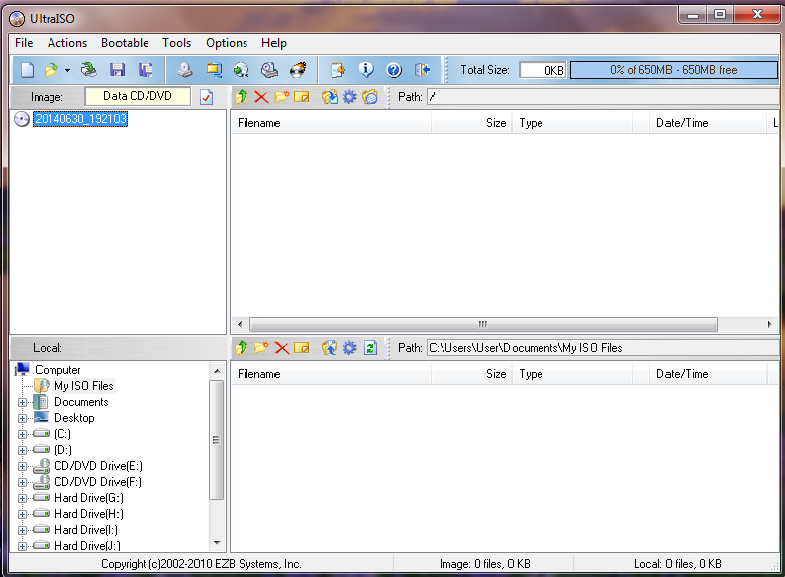Click the image properties check-document icon
This screenshot has width=785, height=577.
[x=206, y=97]
